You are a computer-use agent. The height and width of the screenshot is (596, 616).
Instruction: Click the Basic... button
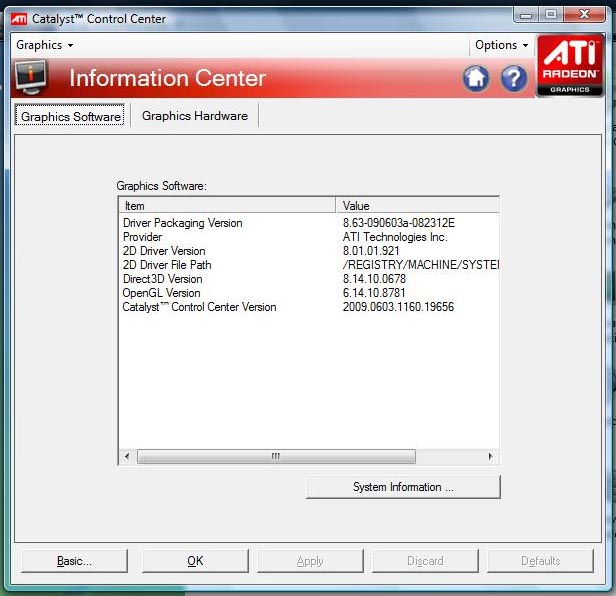coord(74,561)
